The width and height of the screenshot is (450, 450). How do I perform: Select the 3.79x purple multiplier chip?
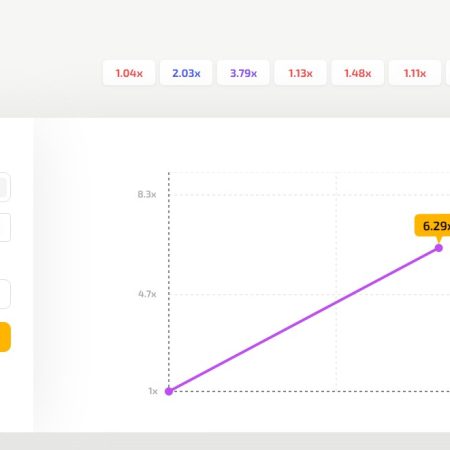click(243, 73)
